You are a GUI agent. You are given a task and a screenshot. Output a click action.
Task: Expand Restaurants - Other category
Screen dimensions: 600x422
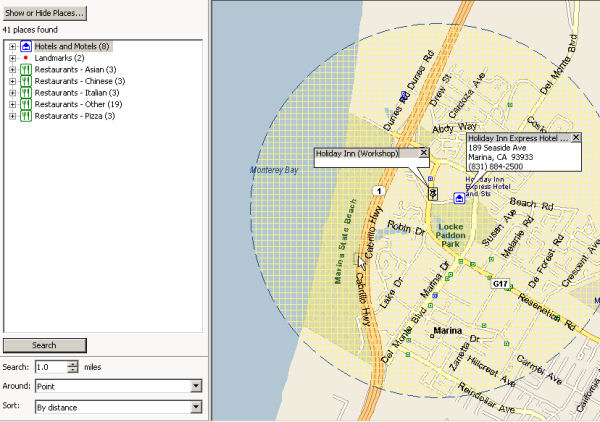pos(13,104)
